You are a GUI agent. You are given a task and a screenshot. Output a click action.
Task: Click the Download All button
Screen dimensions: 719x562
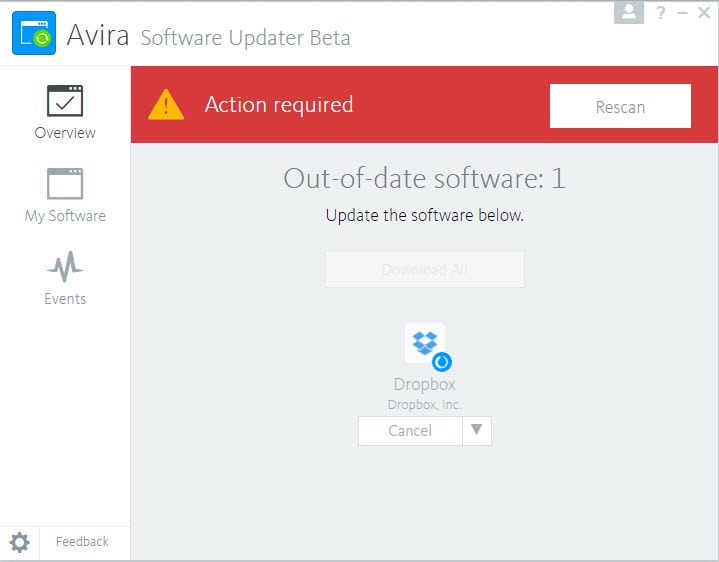coord(424,270)
